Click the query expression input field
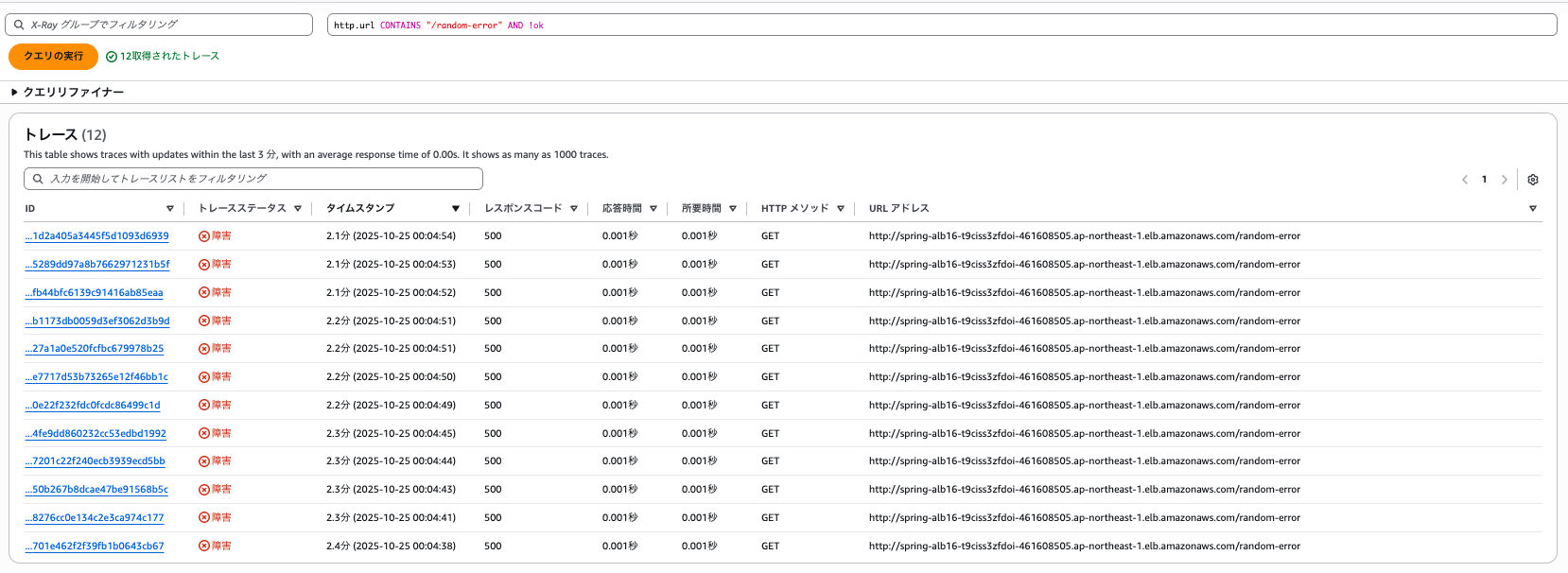1568x573 pixels. coord(941,25)
